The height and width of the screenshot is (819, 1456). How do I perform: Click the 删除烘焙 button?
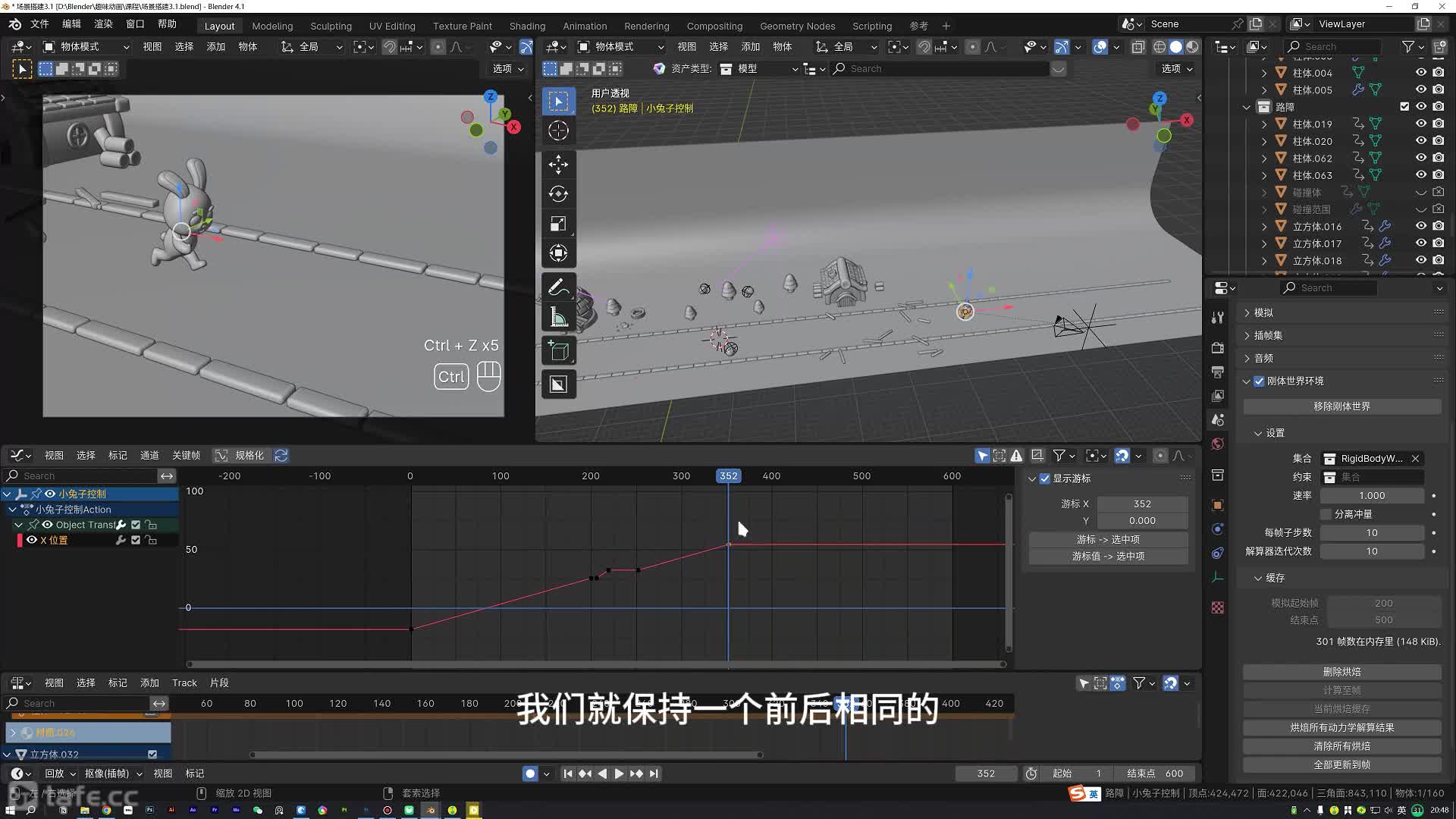pyautogui.click(x=1341, y=672)
